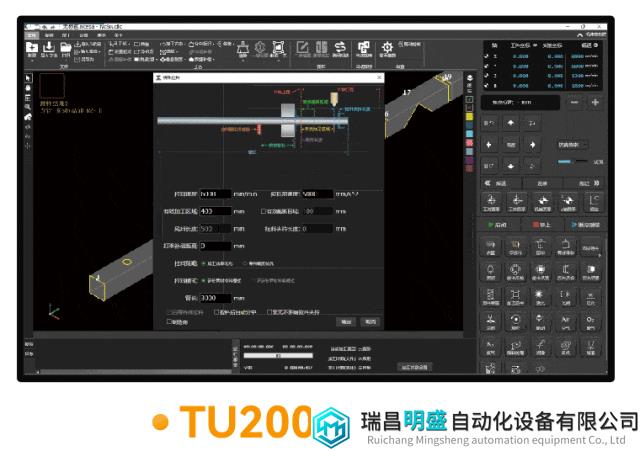Image resolution: width=640 pixels, height=451 pixels.
Task: Click the number 17 label on the tube
Action: tap(407, 93)
